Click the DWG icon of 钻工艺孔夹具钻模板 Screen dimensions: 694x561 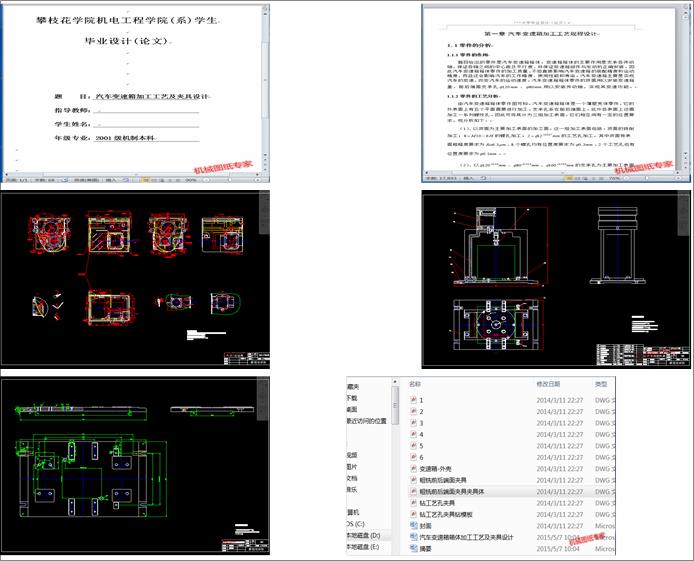coord(414,515)
